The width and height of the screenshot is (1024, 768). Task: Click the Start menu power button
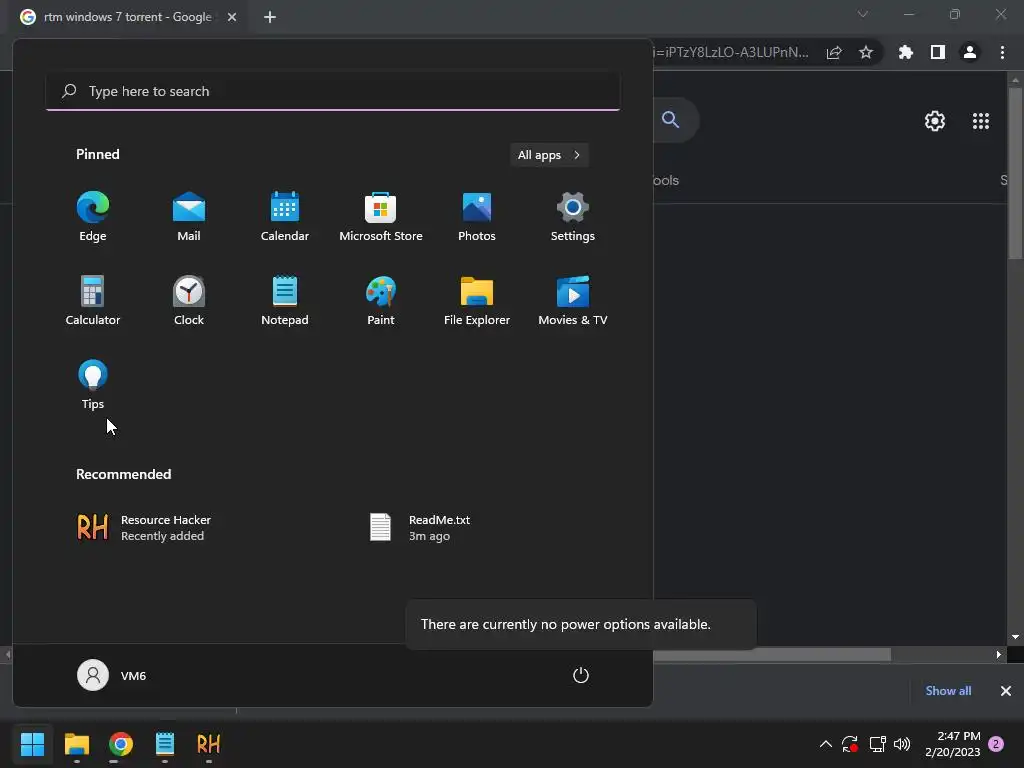[x=581, y=675]
